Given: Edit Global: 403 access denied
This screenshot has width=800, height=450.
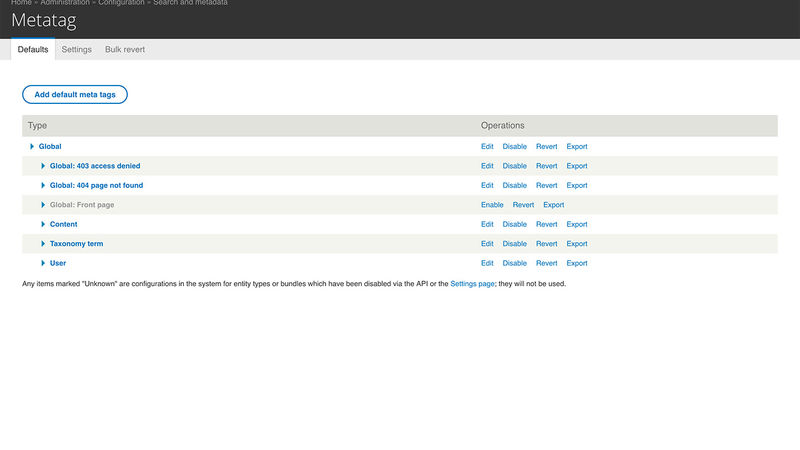Looking at the screenshot, I should tap(487, 166).
